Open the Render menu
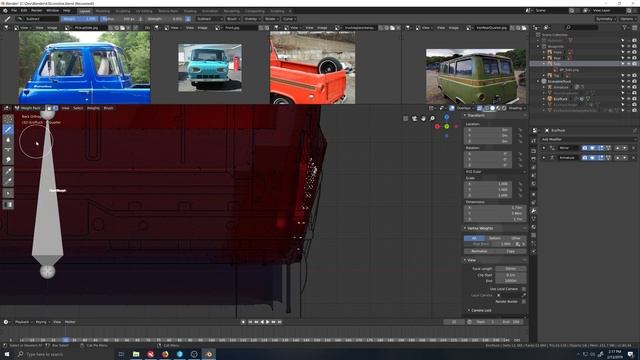This screenshot has width=640, height=360. (x=36, y=11)
